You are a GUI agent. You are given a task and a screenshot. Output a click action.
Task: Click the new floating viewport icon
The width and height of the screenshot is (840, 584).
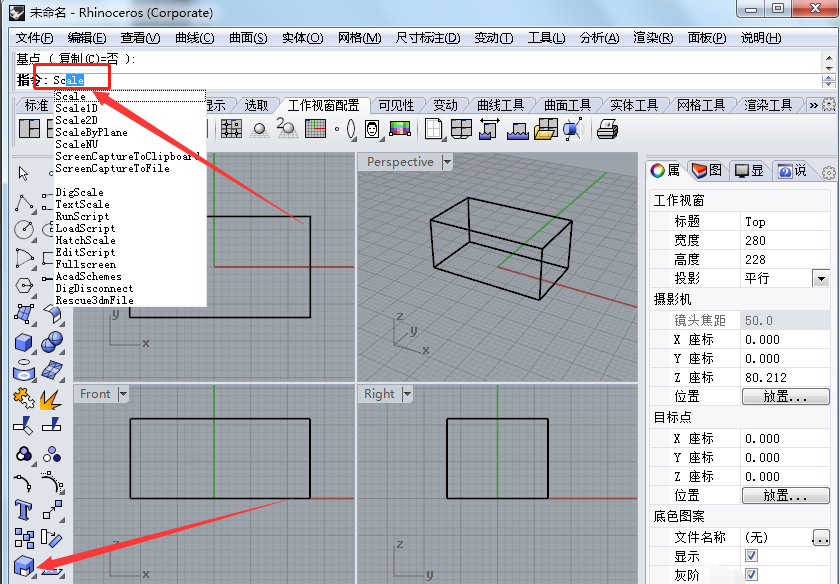(x=433, y=129)
